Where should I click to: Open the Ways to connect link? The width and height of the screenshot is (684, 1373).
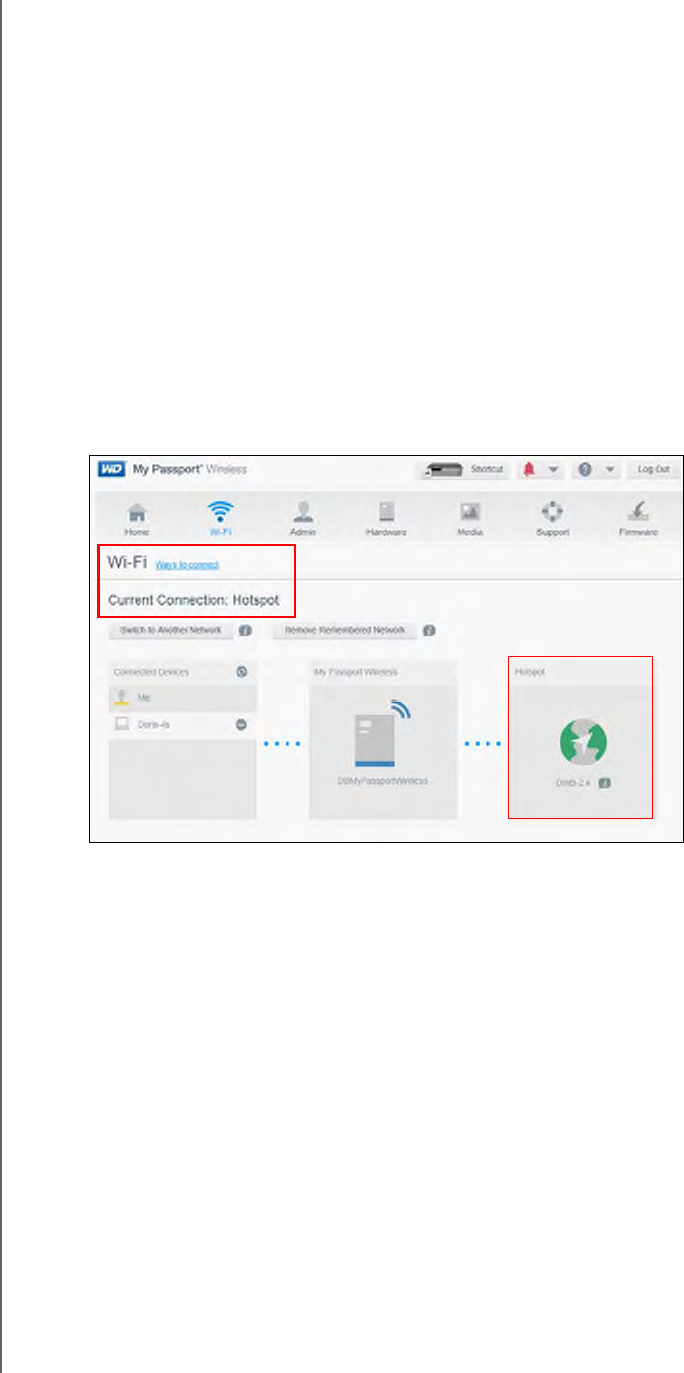coord(187,565)
